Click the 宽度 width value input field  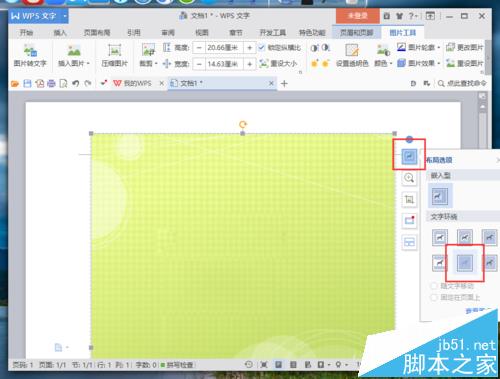(224, 63)
